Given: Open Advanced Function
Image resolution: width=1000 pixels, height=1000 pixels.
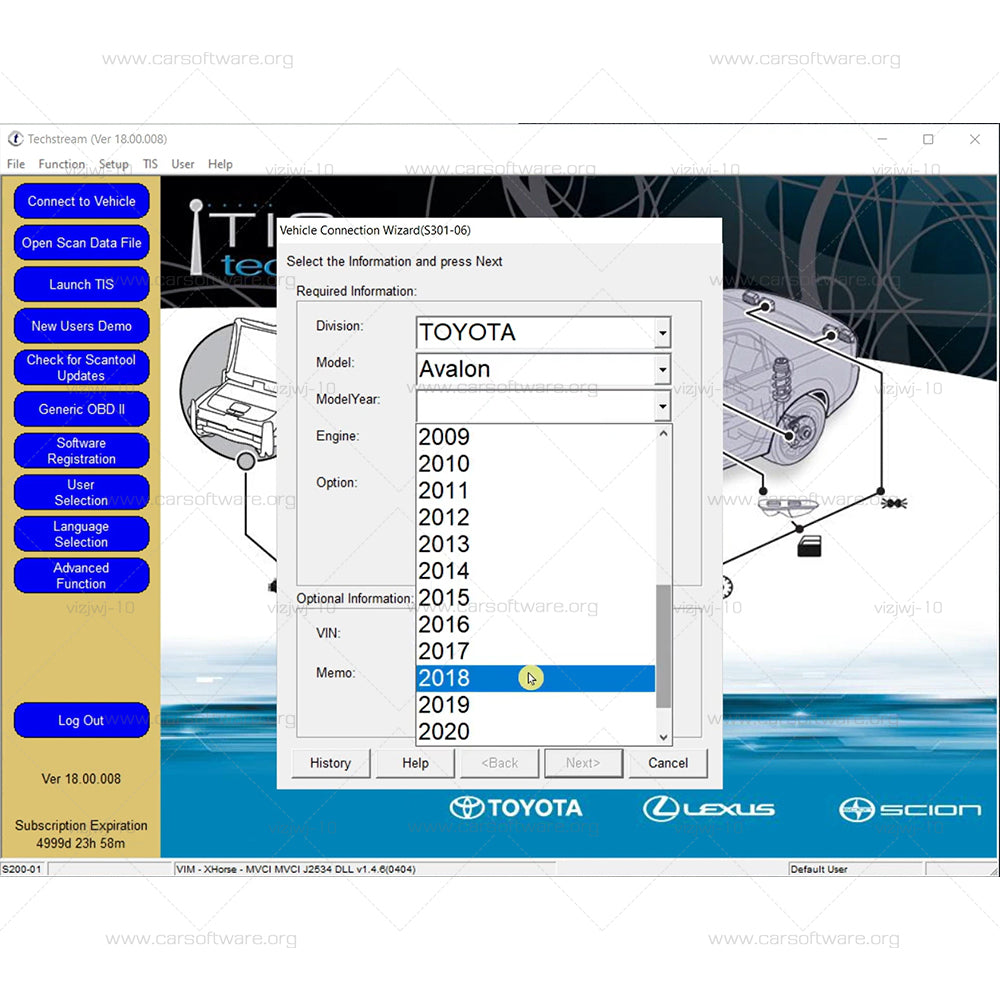Looking at the screenshot, I should point(81,575).
